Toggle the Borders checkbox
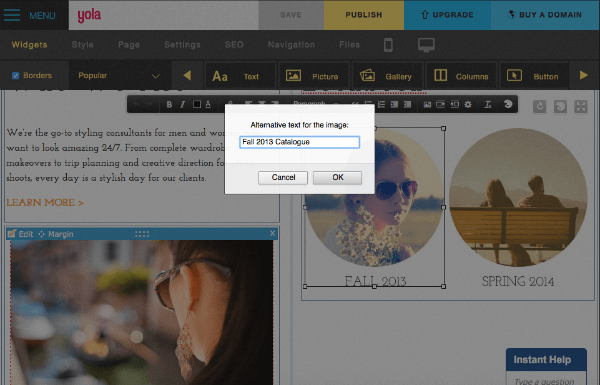600x385 pixels. coord(15,75)
